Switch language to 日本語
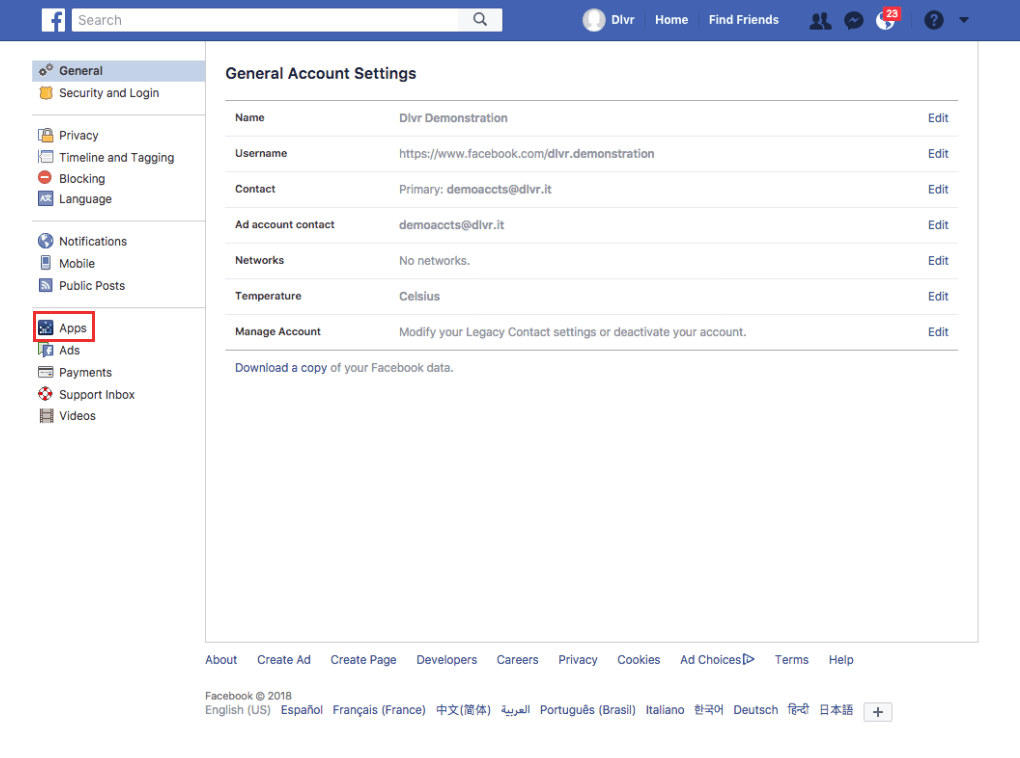Screen dimensions: 1020x758 tap(835, 710)
